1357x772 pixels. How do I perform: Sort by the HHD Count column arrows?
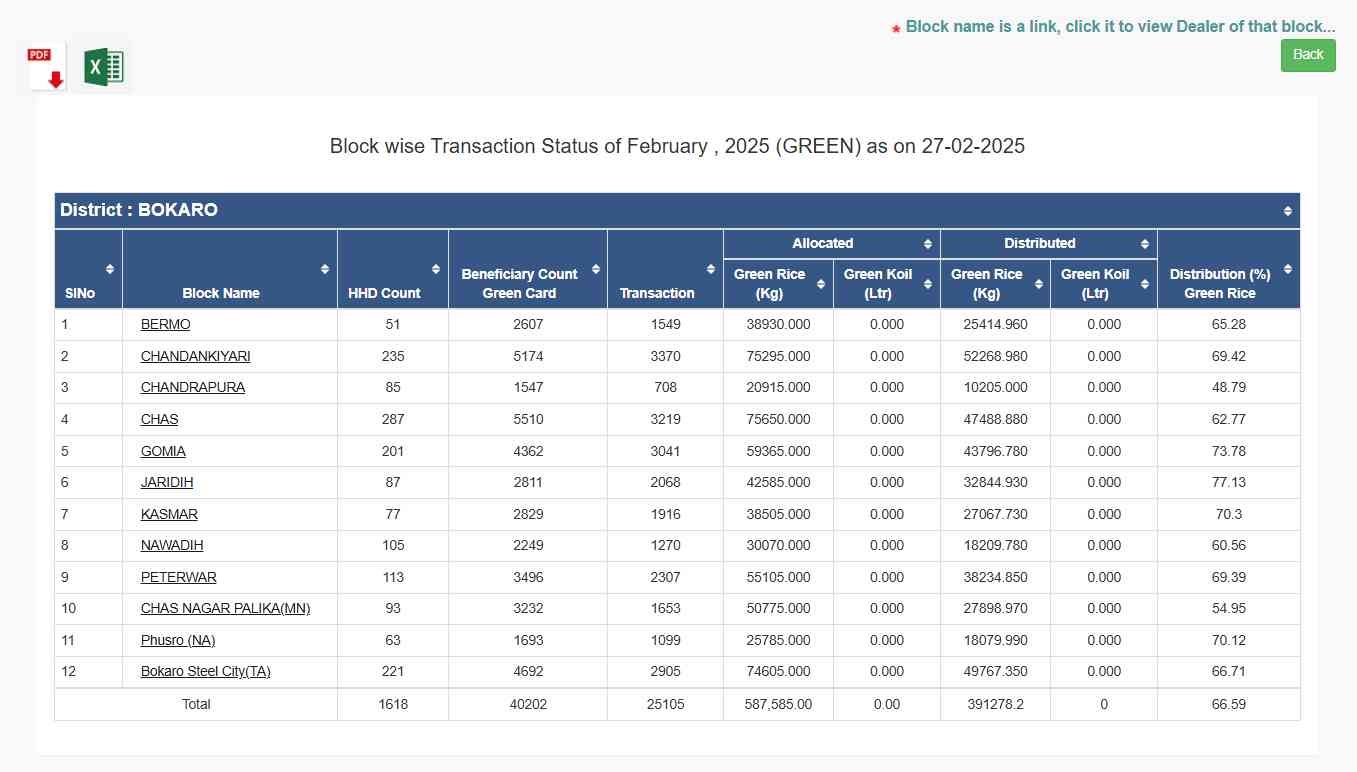[436, 269]
